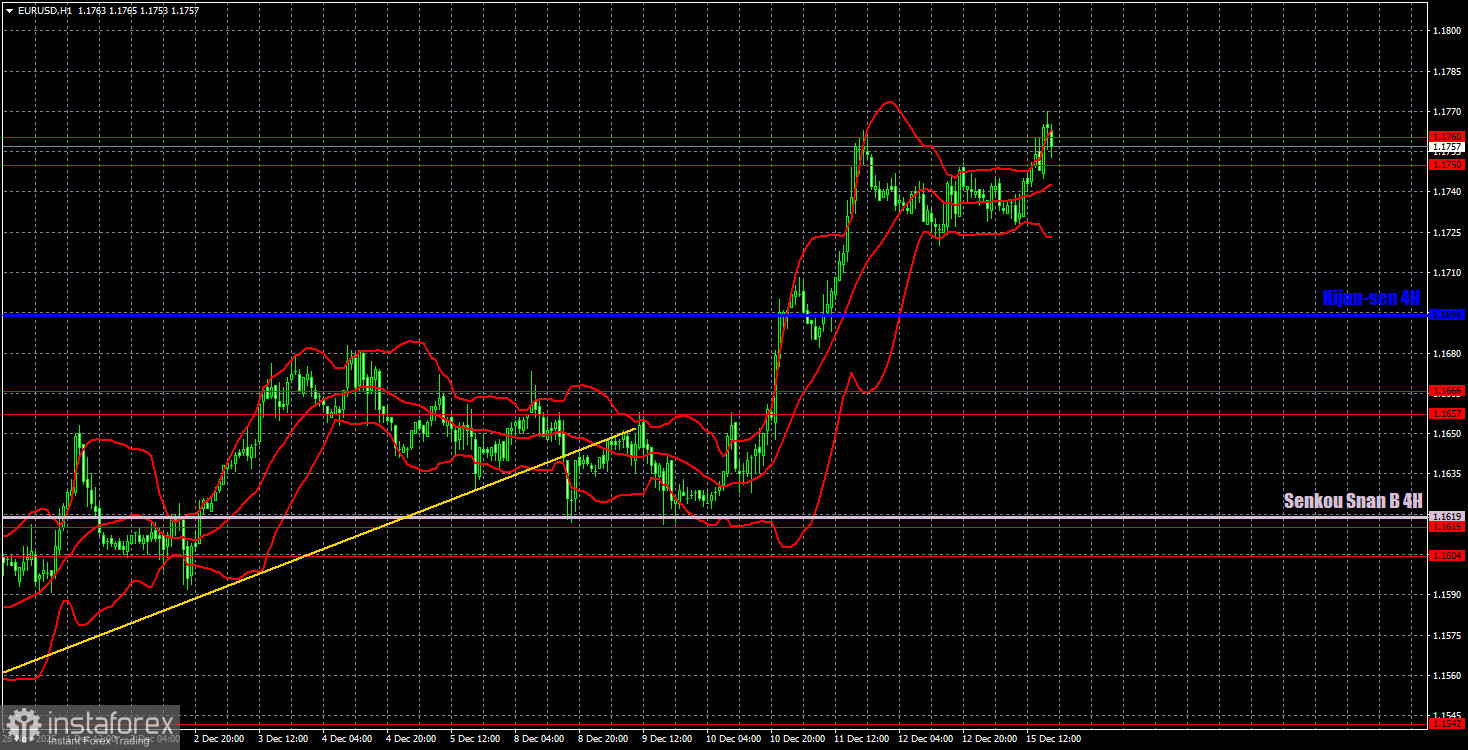Click the 1.1760 red price tag
1468x750 pixels.
1447,136
